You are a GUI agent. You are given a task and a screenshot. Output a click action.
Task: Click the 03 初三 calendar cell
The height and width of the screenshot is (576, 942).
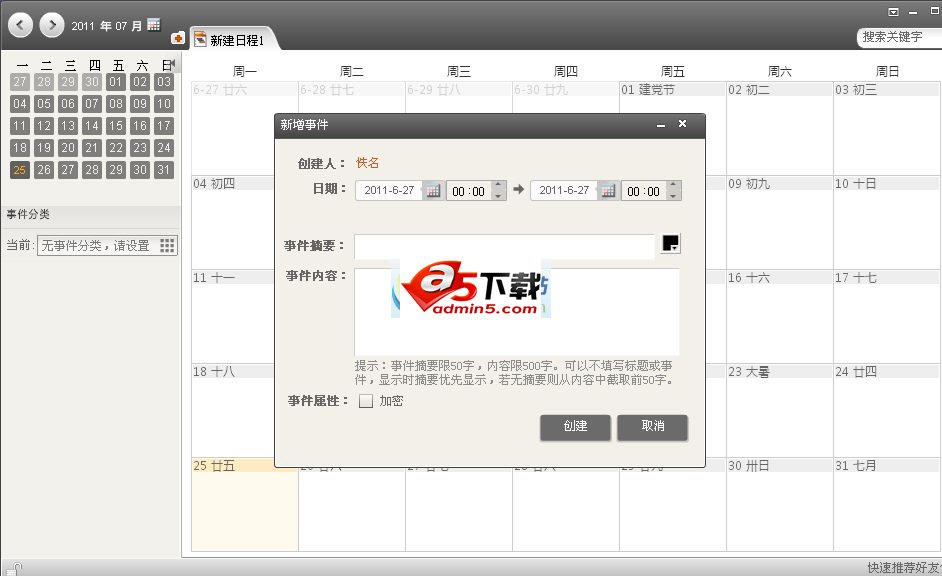[887, 128]
